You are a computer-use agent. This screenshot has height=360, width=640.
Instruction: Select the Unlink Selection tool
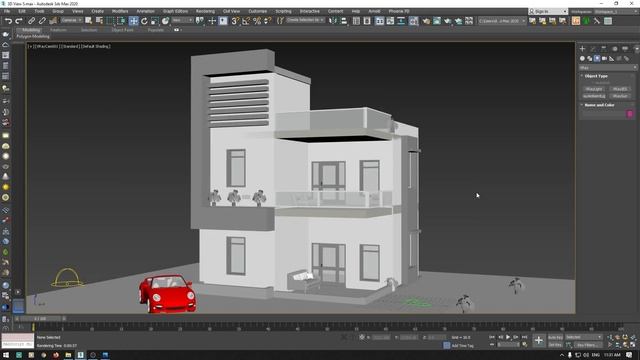point(42,21)
